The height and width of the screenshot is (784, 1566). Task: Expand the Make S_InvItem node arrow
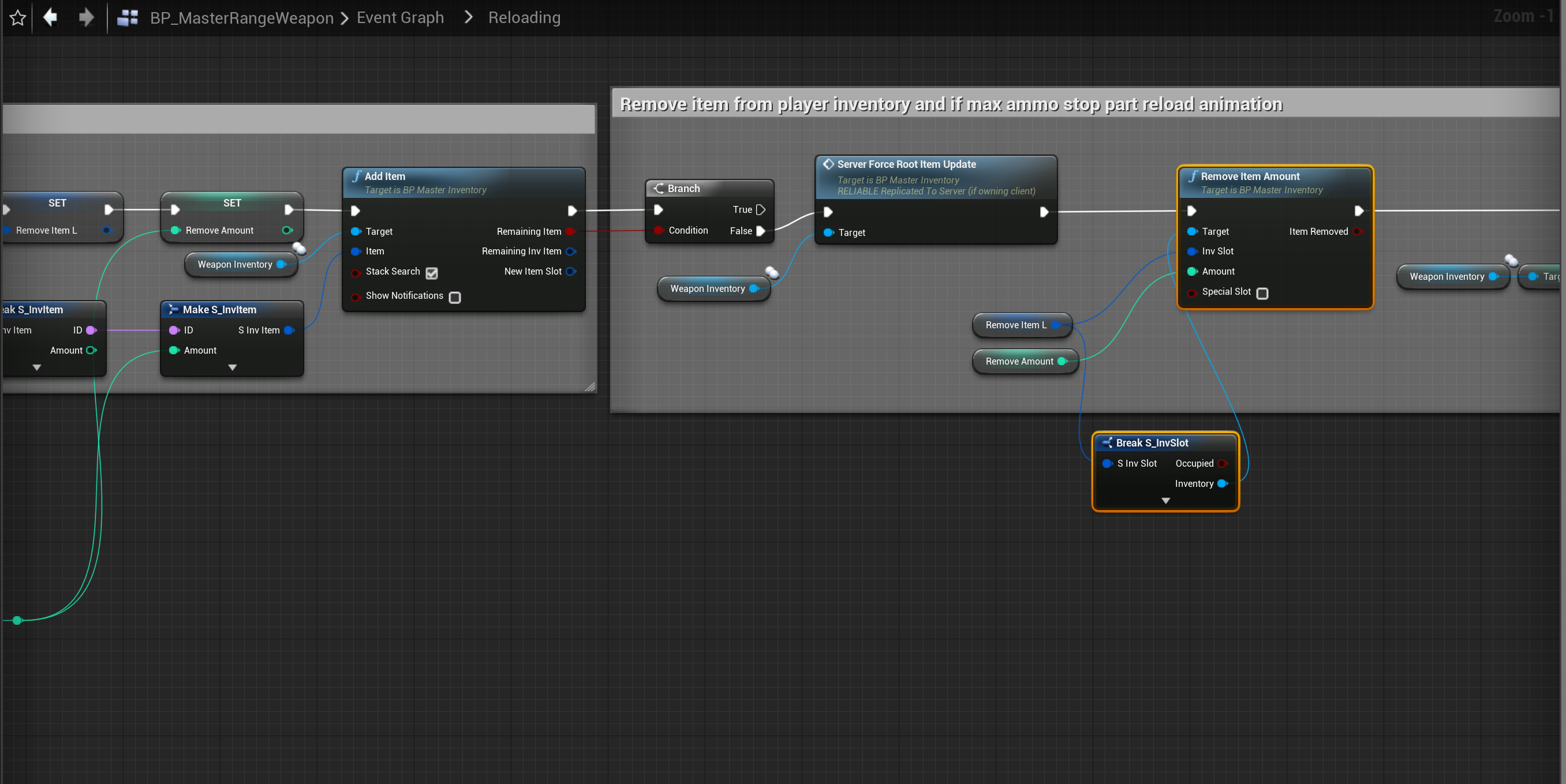(x=232, y=367)
